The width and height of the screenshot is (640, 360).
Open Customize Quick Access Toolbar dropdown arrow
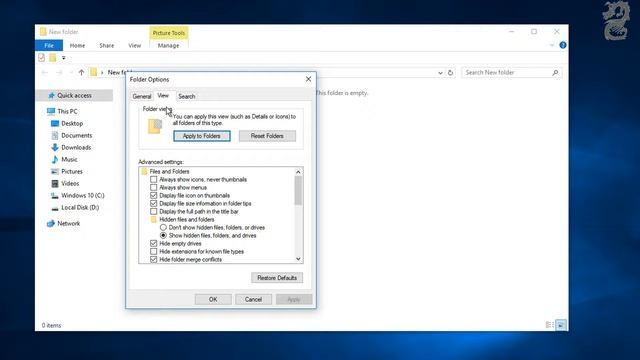[x=64, y=58]
